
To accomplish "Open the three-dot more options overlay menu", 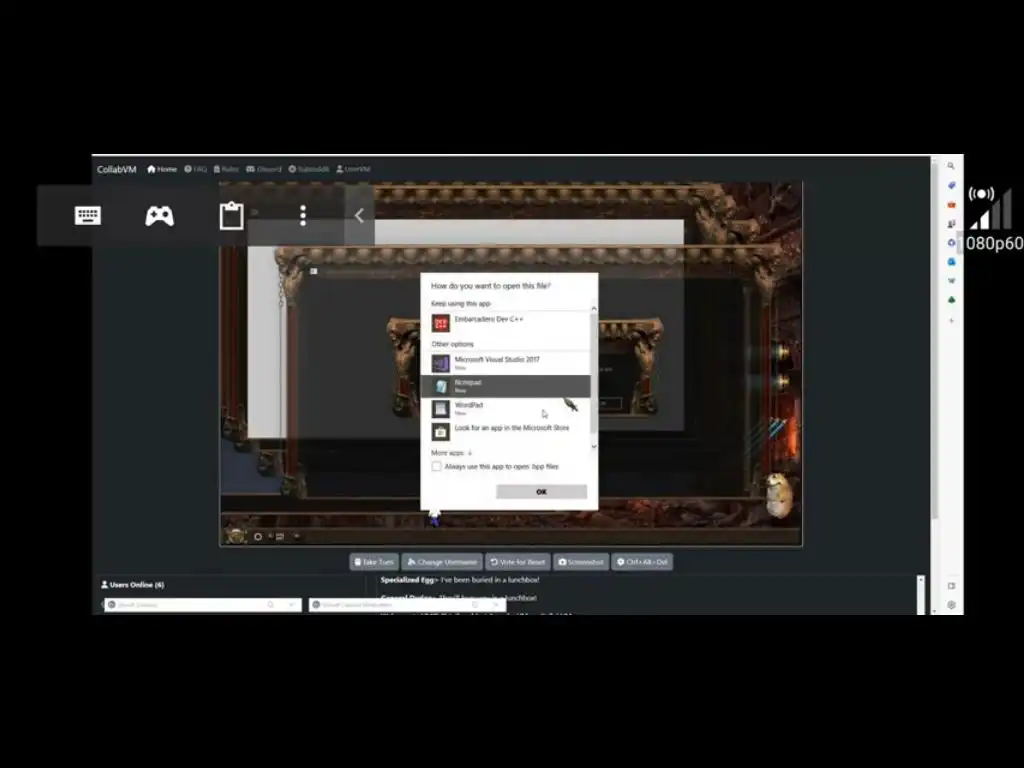I will tap(302, 216).
